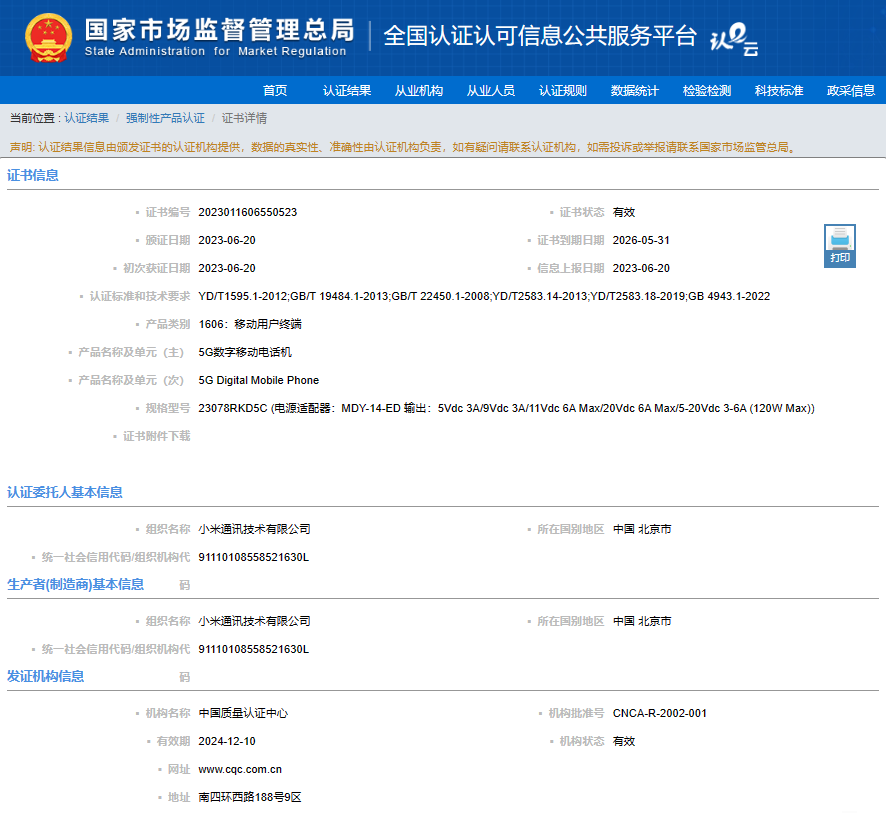Open the 从业机构 menu item
The width and height of the screenshot is (886, 813).
click(419, 90)
